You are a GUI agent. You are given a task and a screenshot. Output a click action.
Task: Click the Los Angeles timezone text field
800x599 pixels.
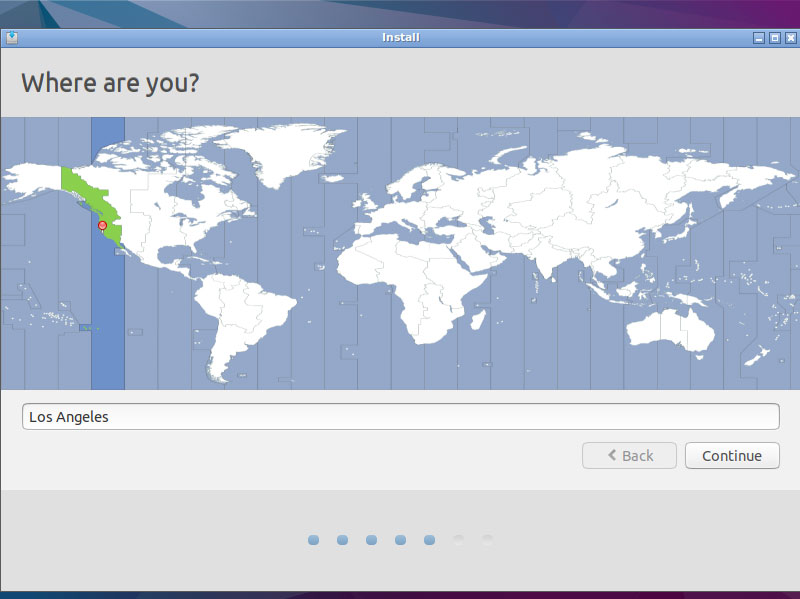pos(401,416)
